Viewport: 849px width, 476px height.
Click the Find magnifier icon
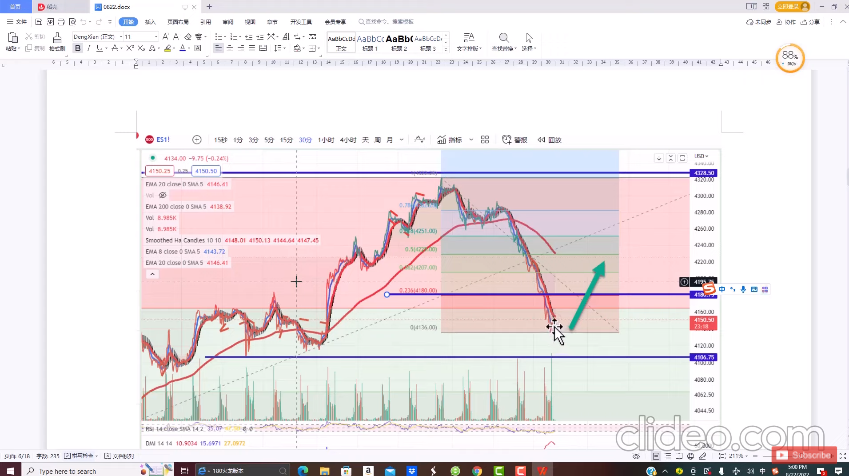504,37
